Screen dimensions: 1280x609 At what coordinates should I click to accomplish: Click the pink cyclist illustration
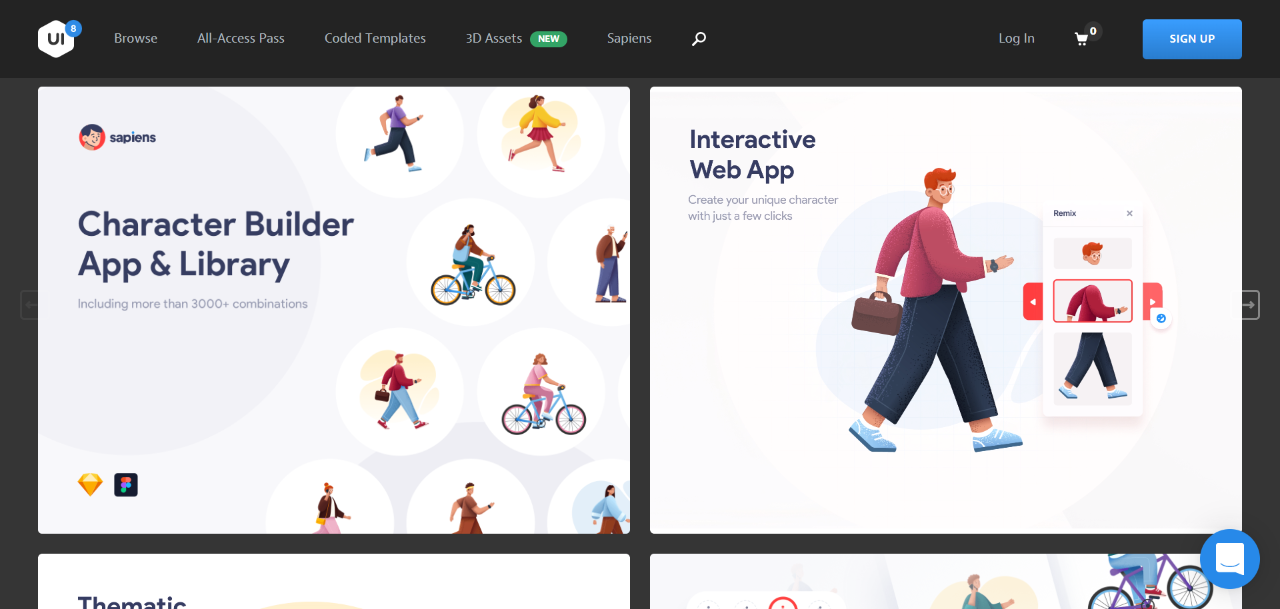click(x=543, y=394)
